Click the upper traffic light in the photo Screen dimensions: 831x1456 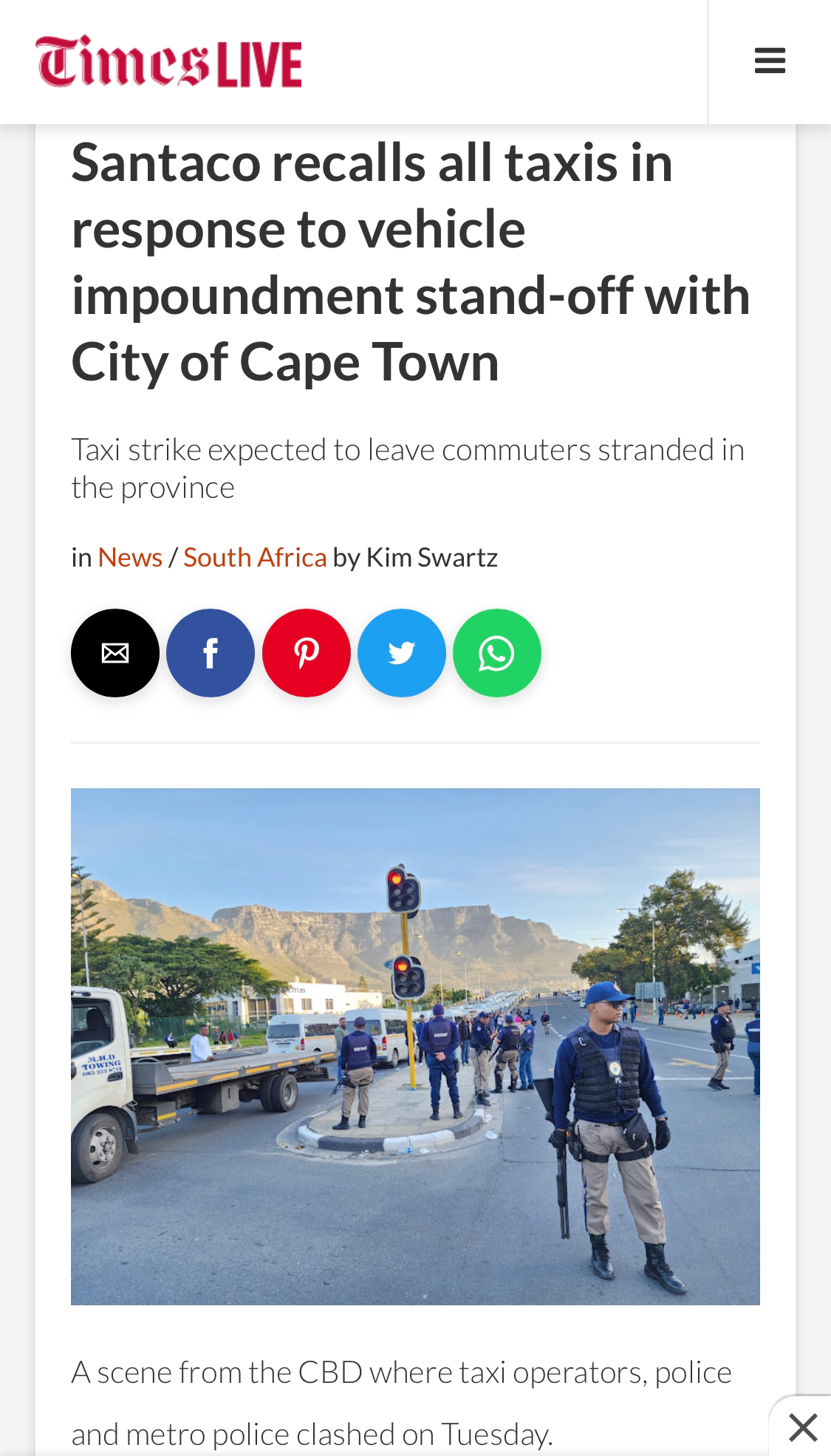[x=403, y=891]
